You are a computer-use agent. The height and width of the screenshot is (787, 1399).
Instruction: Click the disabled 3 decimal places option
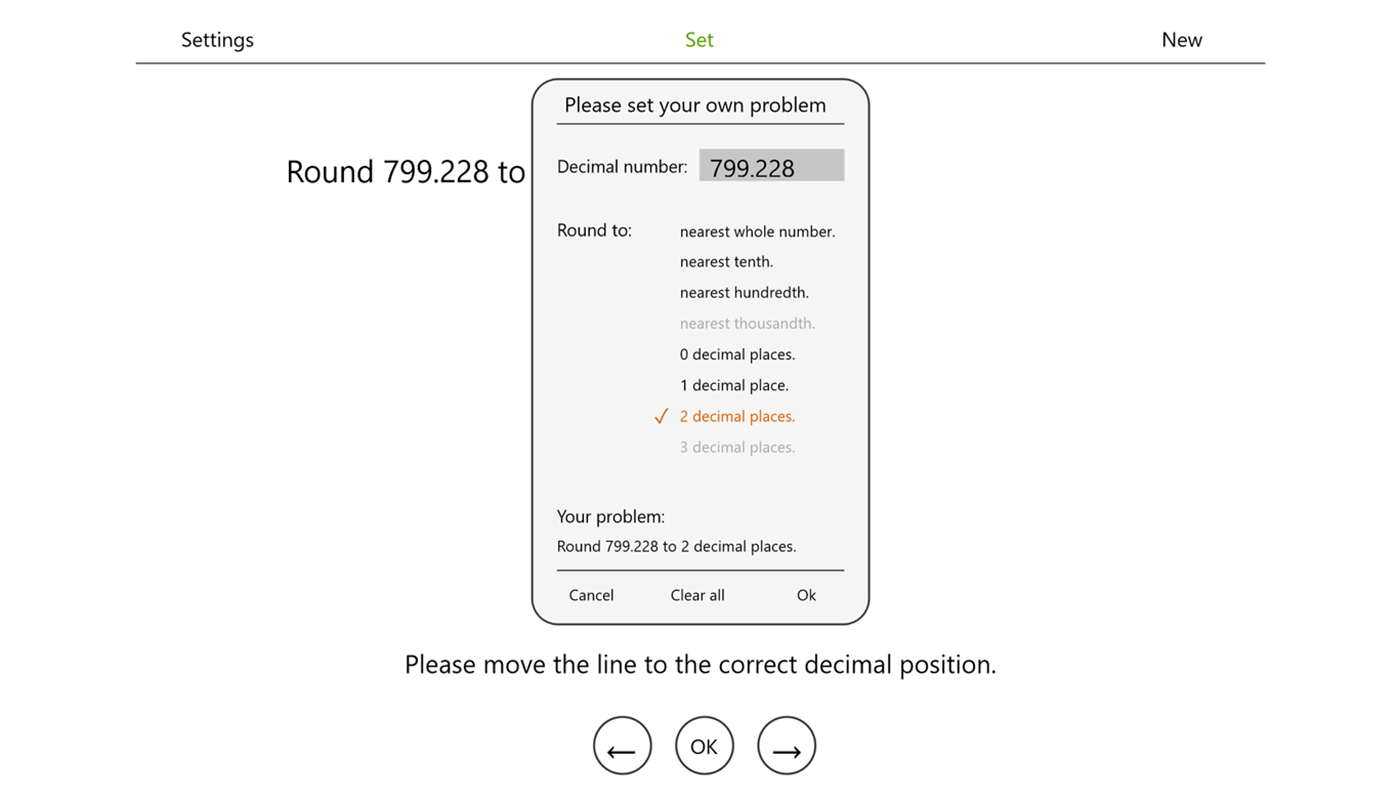click(737, 447)
